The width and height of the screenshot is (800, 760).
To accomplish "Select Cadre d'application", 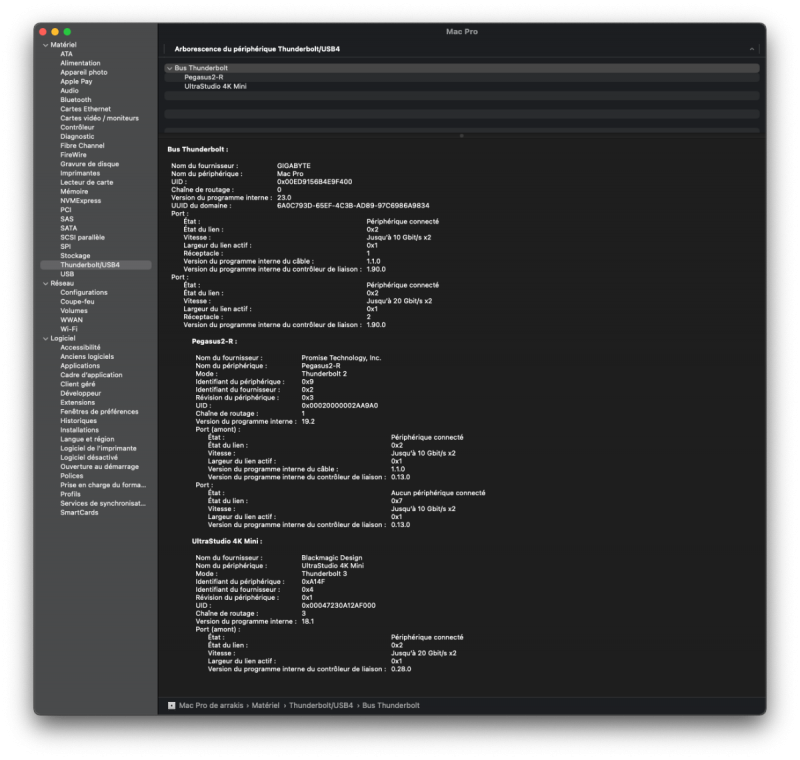I will pyautogui.click(x=91, y=375).
